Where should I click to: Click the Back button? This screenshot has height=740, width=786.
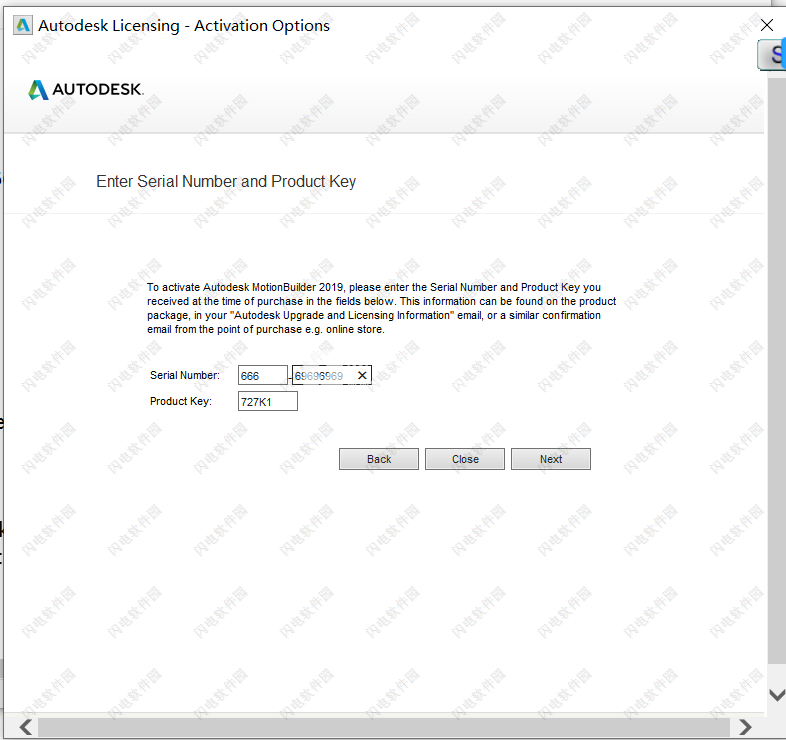pos(378,459)
